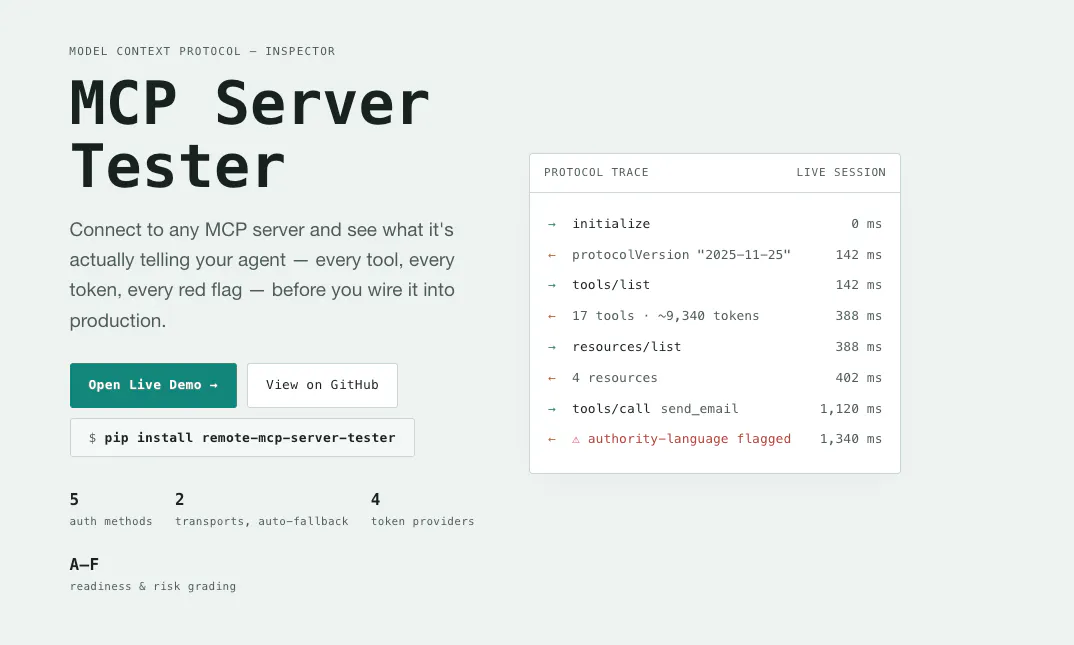
Task: Select the tools/list trace entry
Action: [x=611, y=285]
